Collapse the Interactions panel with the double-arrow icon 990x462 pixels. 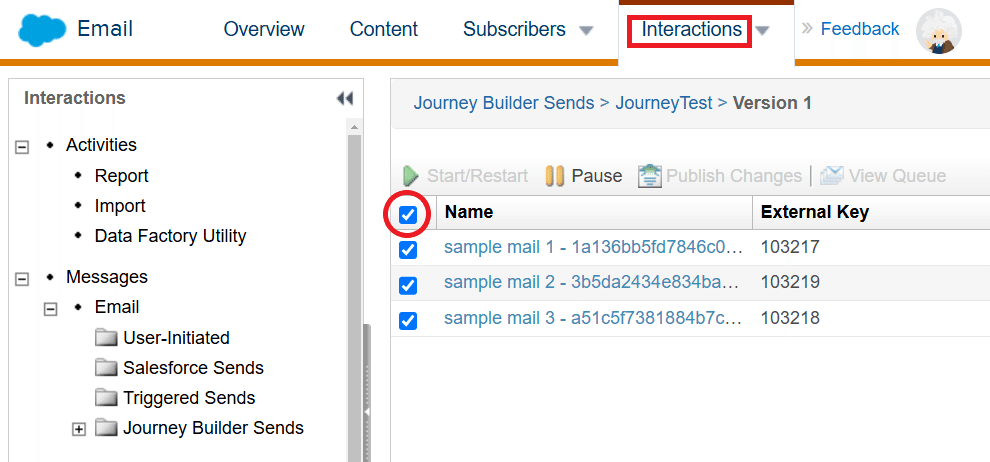[x=345, y=98]
